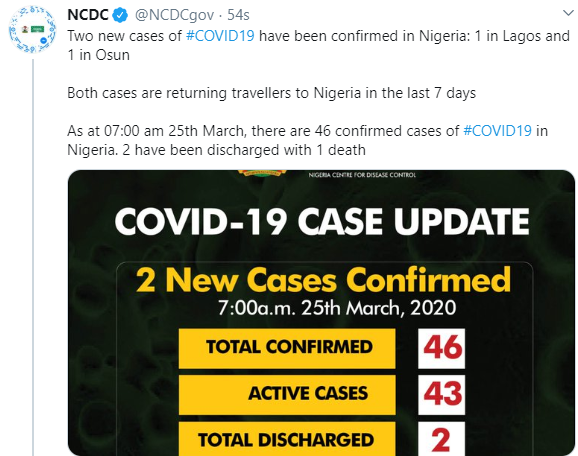Visit the @NCDCgov handle

(x=174, y=15)
